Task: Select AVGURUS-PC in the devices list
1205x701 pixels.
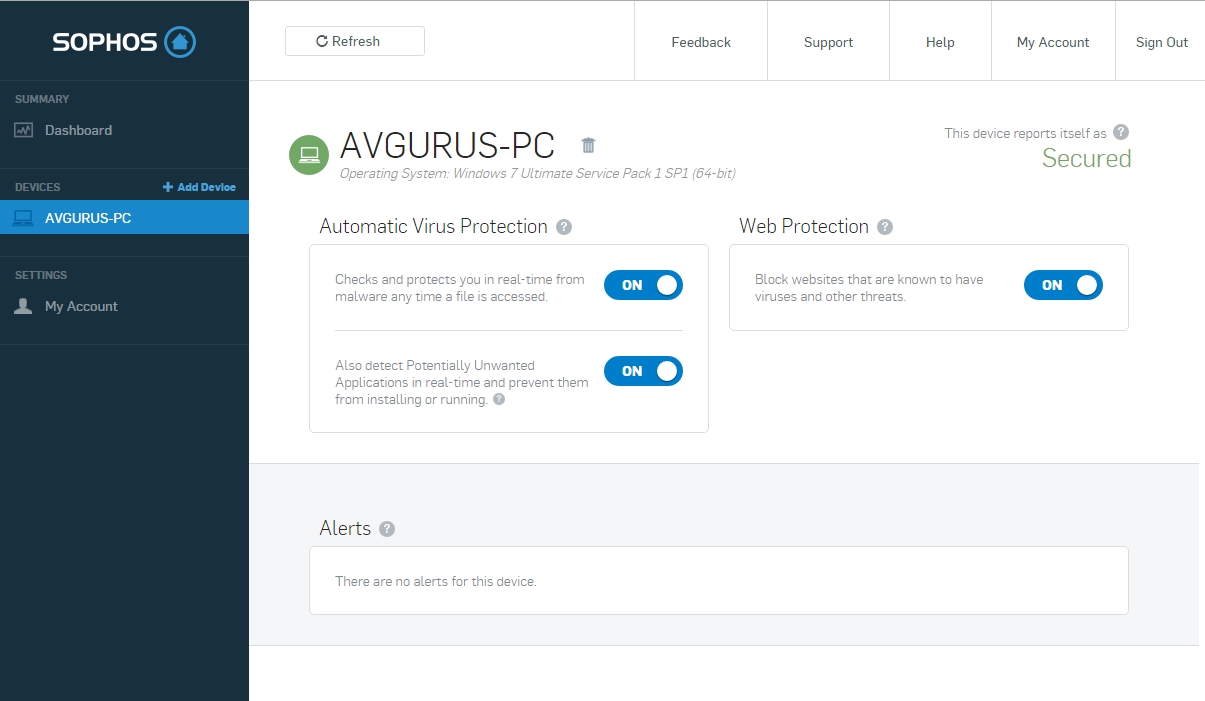Action: 88,218
